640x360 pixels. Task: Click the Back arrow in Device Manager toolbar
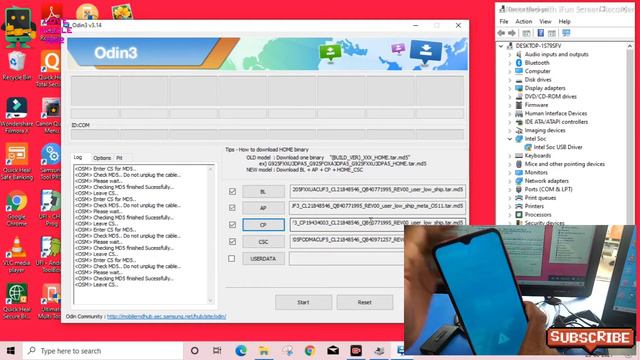click(x=502, y=33)
